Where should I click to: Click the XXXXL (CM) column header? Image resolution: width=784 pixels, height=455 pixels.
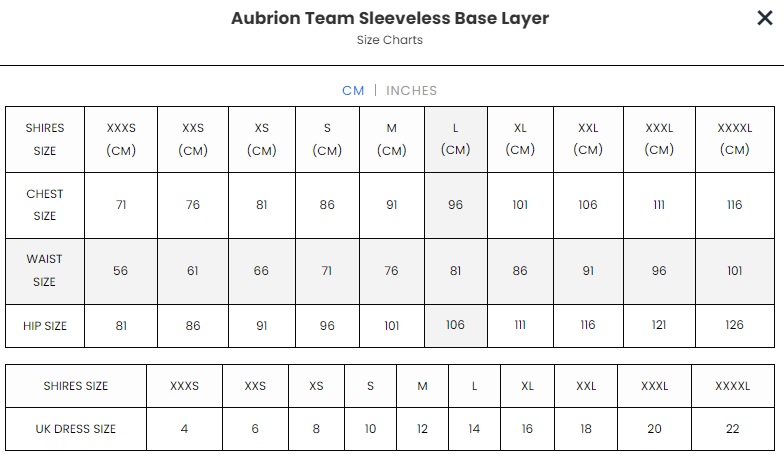click(x=734, y=139)
